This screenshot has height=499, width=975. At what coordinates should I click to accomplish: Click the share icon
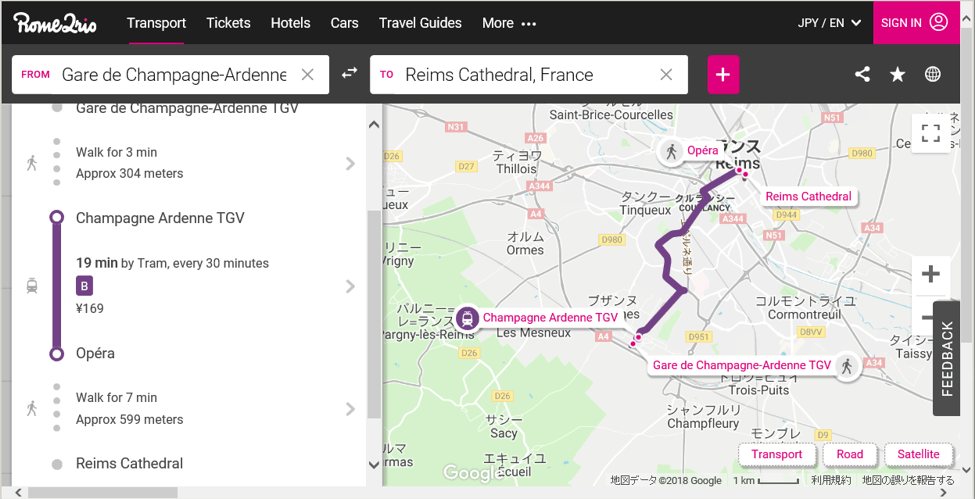pos(862,75)
